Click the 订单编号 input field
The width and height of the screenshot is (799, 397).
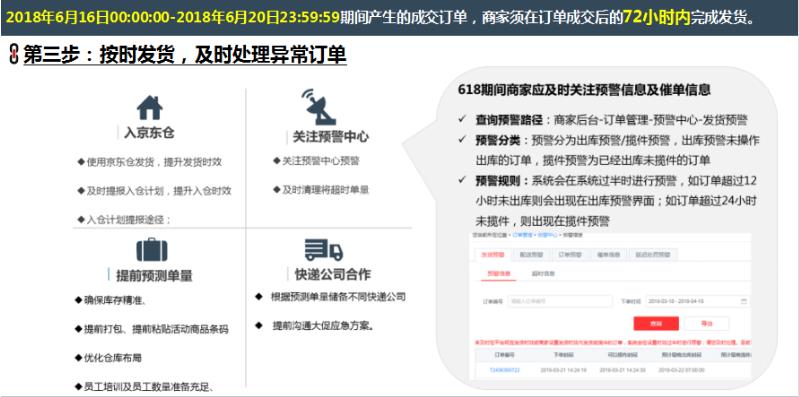(x=560, y=301)
